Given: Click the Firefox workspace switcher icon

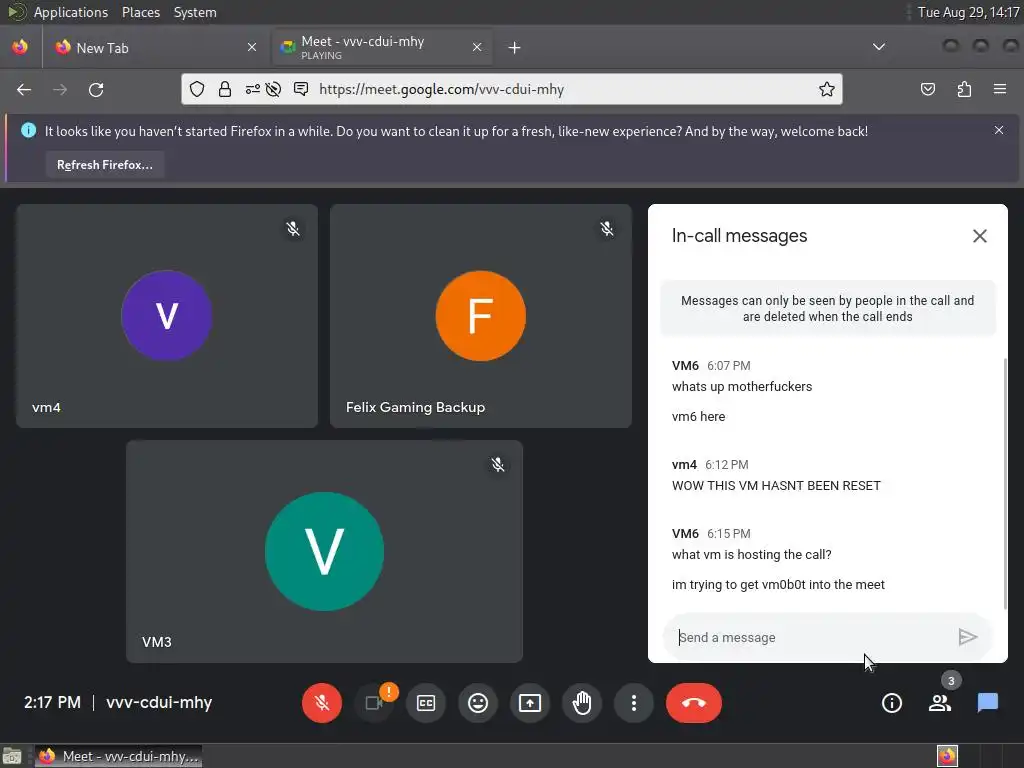Looking at the screenshot, I should (948, 756).
